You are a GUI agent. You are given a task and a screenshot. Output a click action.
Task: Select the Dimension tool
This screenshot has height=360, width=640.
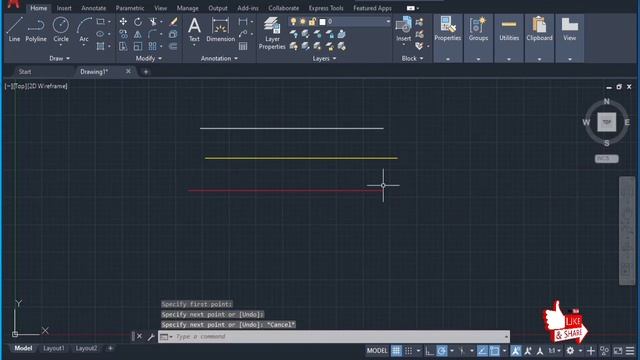click(220, 30)
